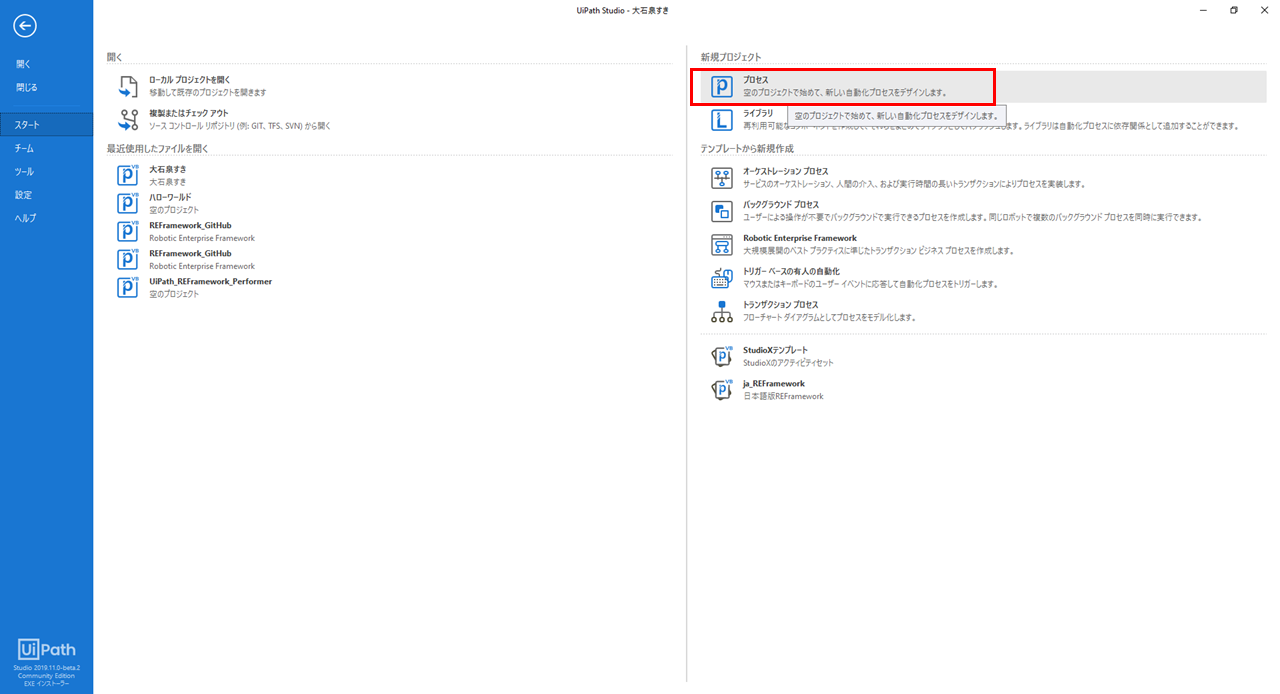Switch to the ツール sidebar tab

pyautogui.click(x=46, y=171)
